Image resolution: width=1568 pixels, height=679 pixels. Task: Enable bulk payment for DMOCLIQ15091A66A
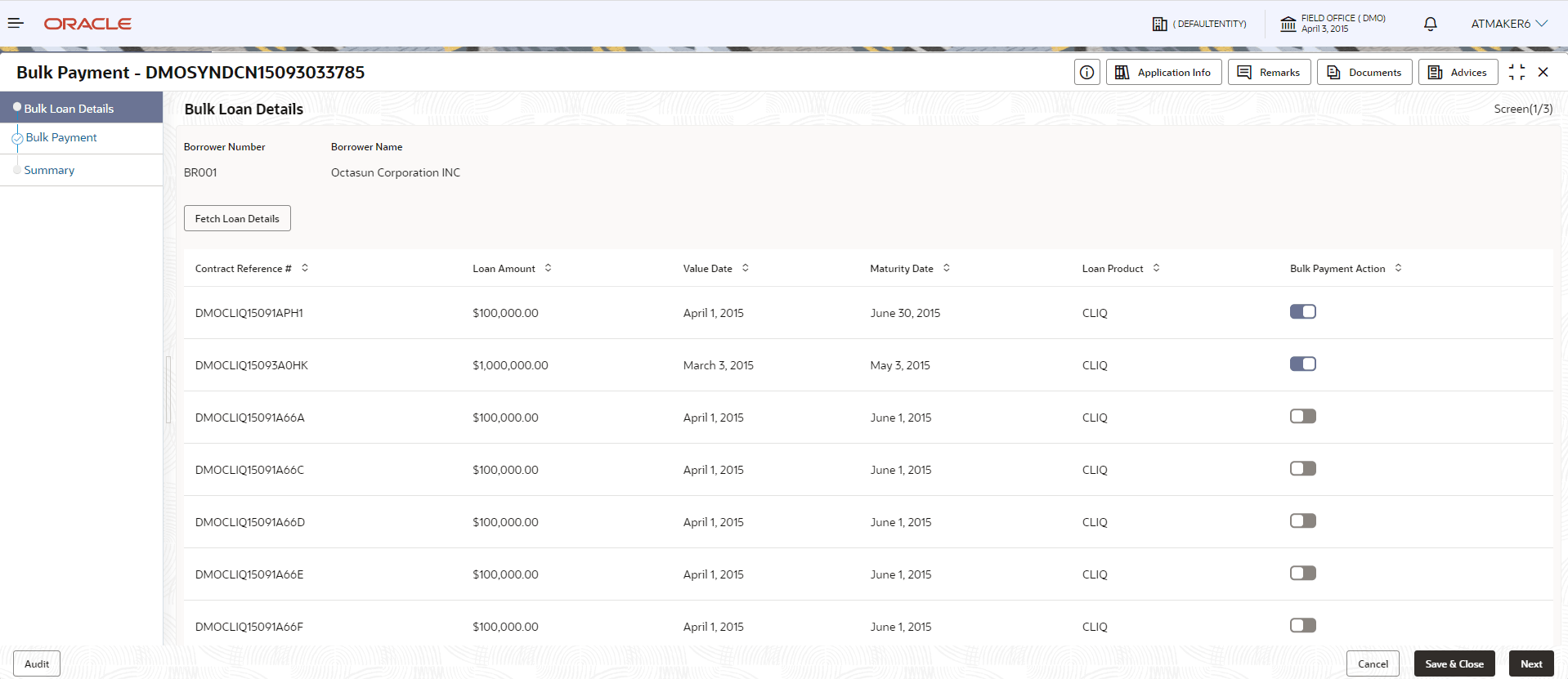(x=1302, y=417)
